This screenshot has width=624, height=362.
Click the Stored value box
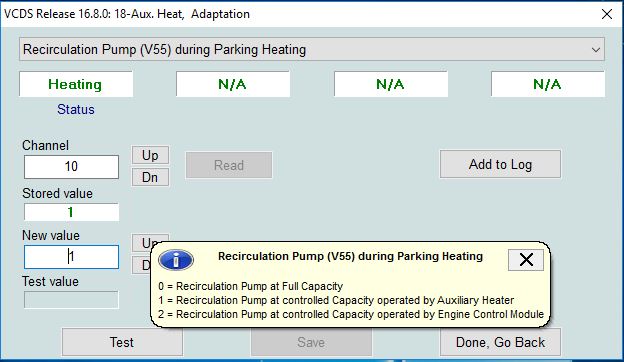click(x=71, y=212)
